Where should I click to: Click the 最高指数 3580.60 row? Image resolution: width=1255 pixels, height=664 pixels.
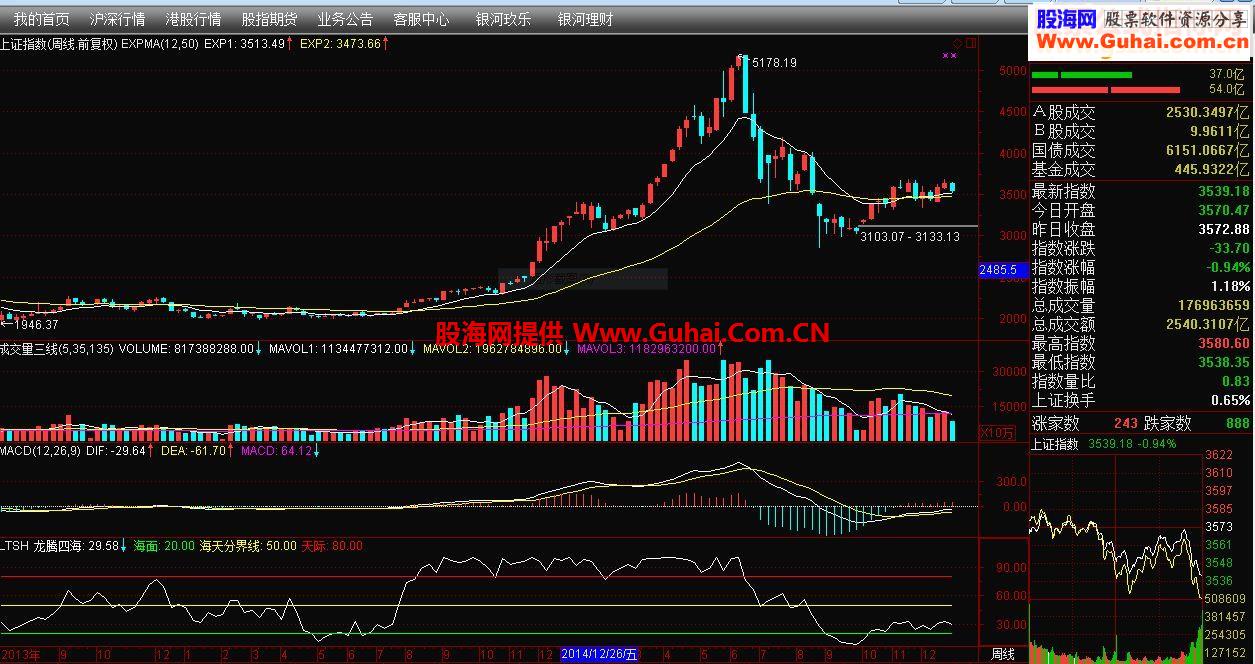click(x=1141, y=343)
